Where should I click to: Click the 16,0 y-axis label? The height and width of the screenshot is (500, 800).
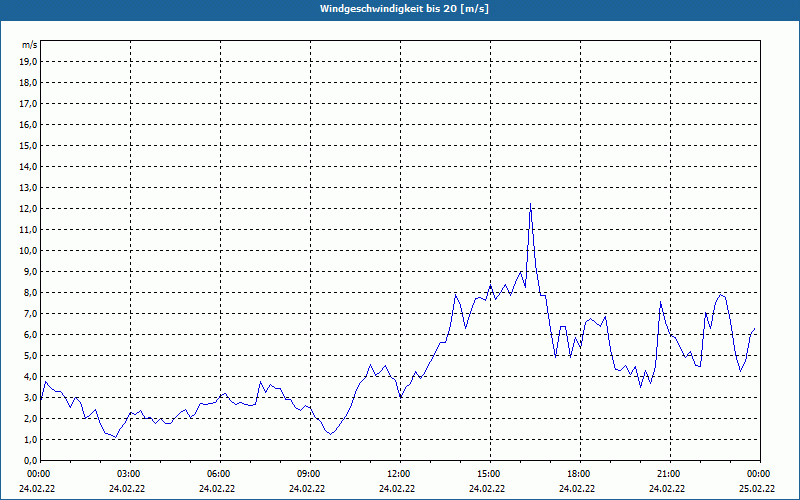pos(28,124)
